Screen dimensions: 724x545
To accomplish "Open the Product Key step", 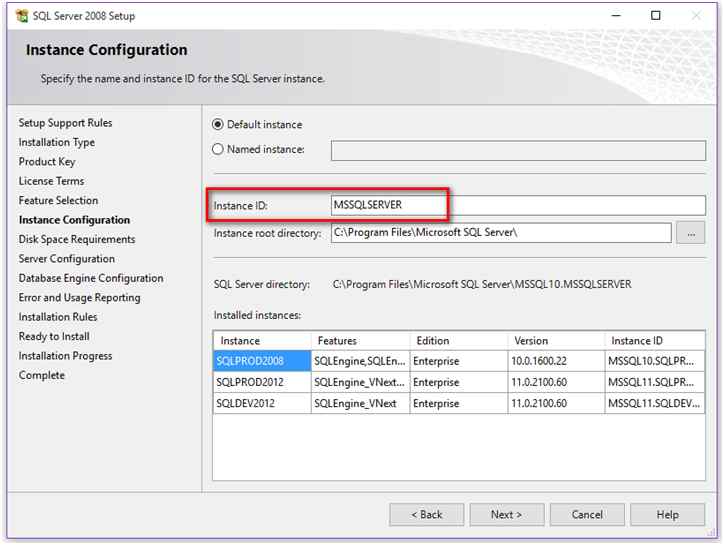I will pyautogui.click(x=47, y=162).
